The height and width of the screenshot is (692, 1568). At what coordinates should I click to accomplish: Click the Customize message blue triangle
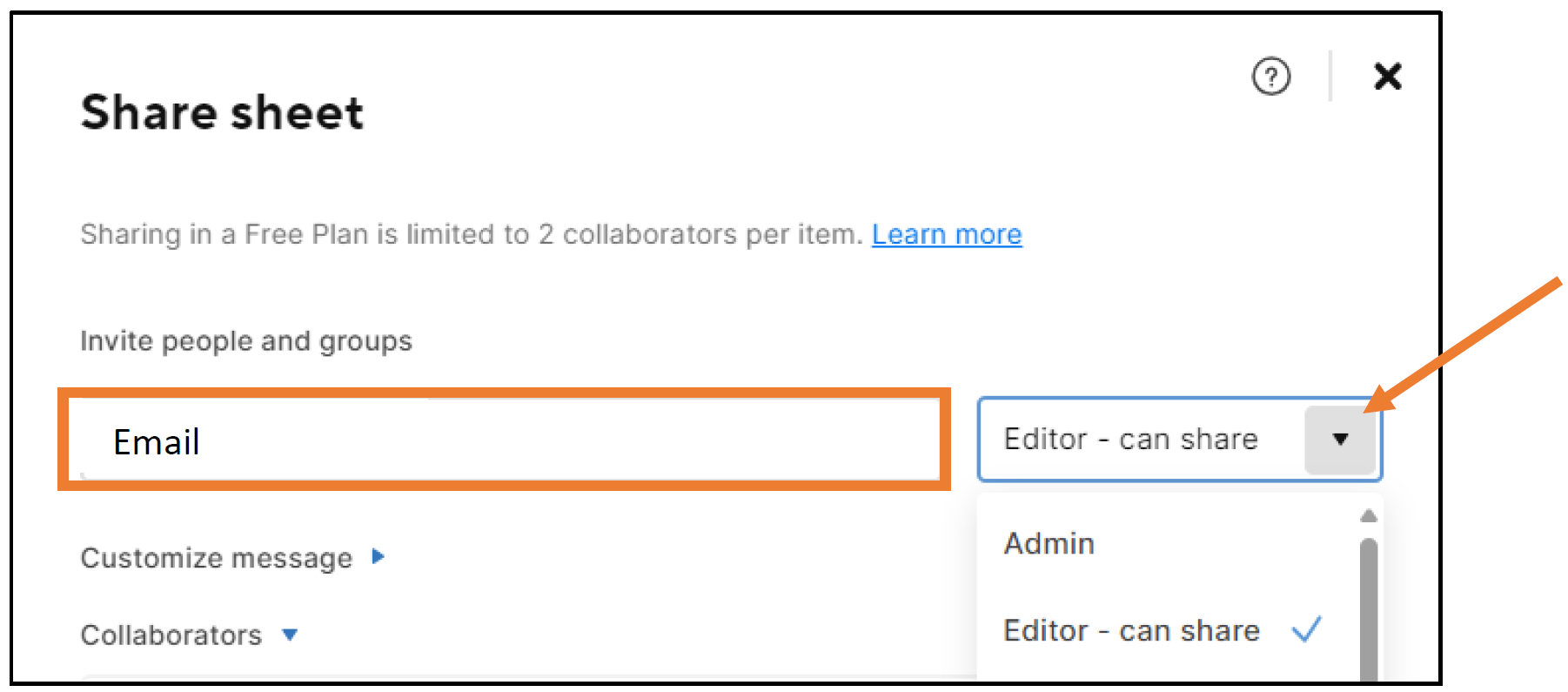(x=378, y=556)
